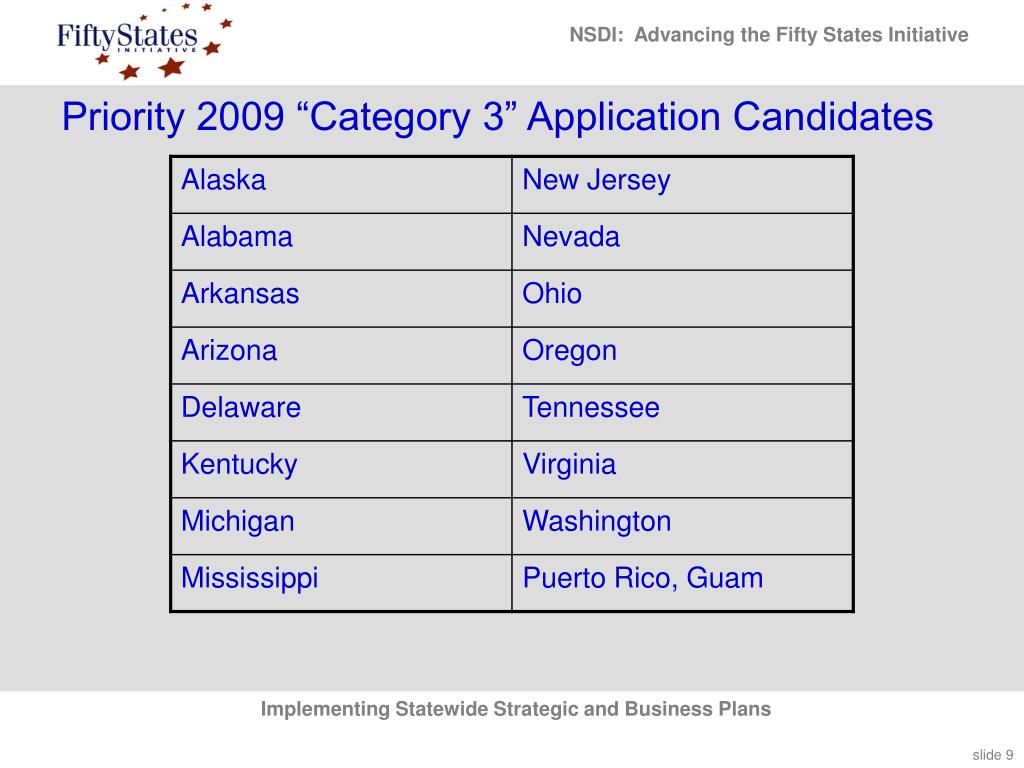Image resolution: width=1024 pixels, height=768 pixels.
Task: Select Nevada in the right column
Action: click(x=682, y=242)
